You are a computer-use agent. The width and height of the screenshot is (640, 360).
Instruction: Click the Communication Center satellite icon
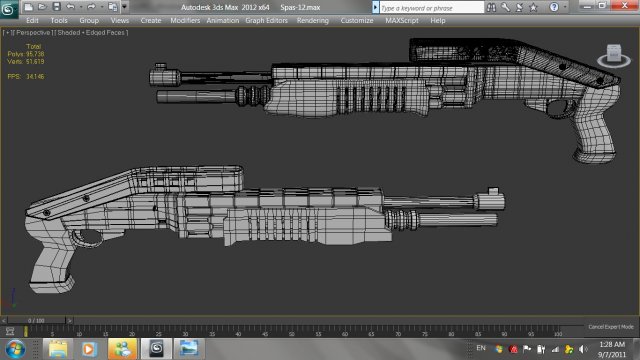[519, 7]
